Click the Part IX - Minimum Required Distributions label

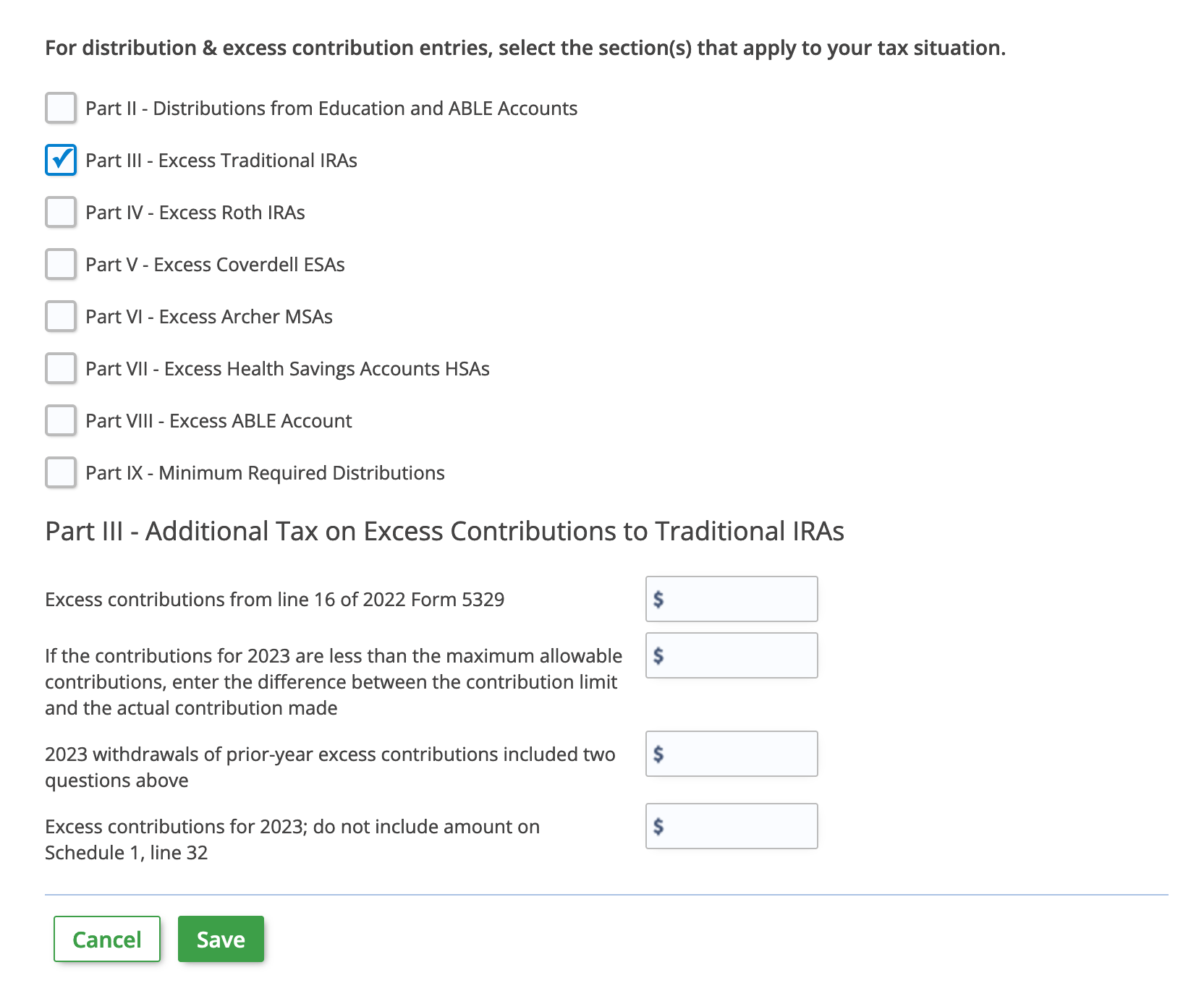tap(265, 472)
